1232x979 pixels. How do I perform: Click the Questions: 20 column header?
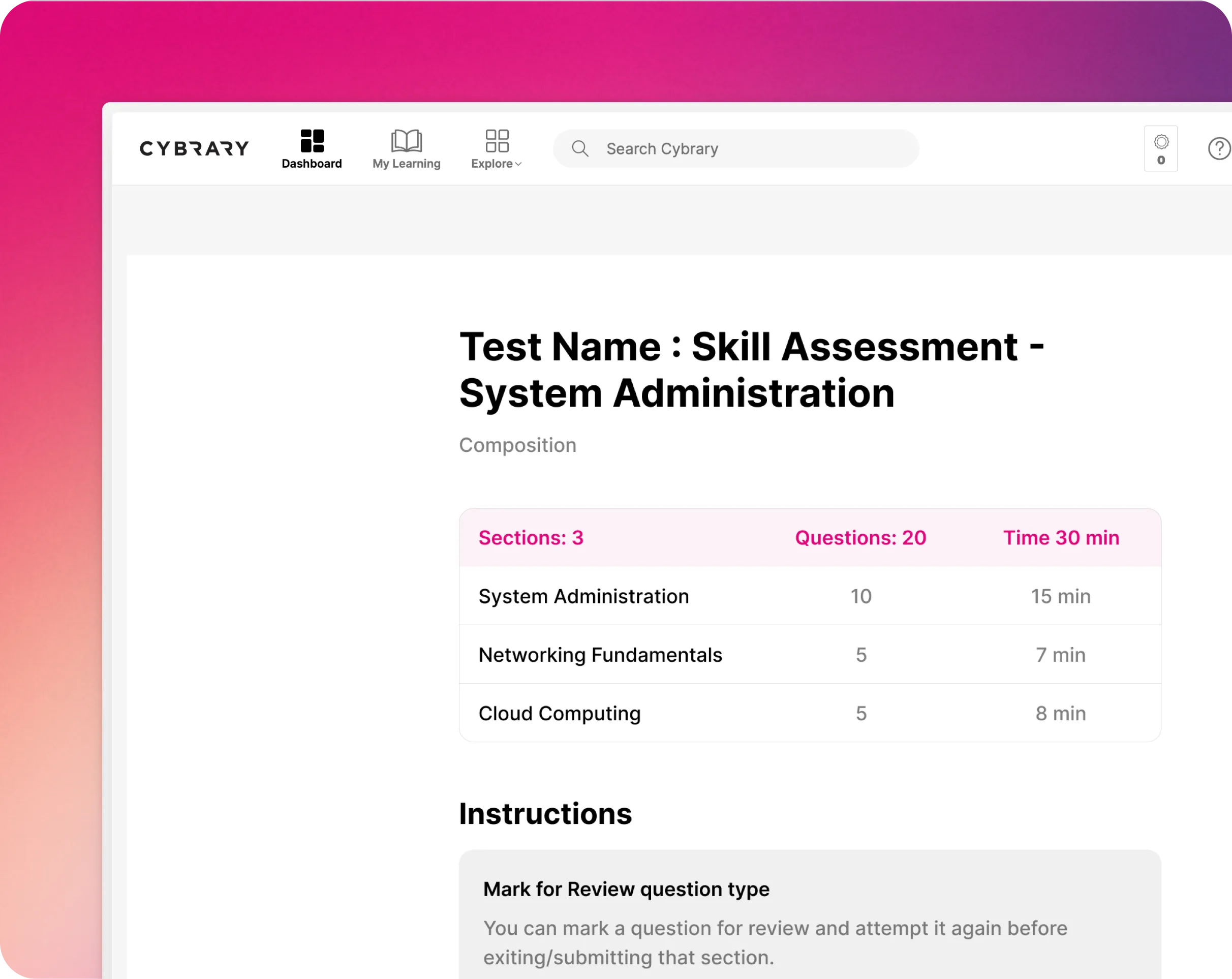(860, 538)
